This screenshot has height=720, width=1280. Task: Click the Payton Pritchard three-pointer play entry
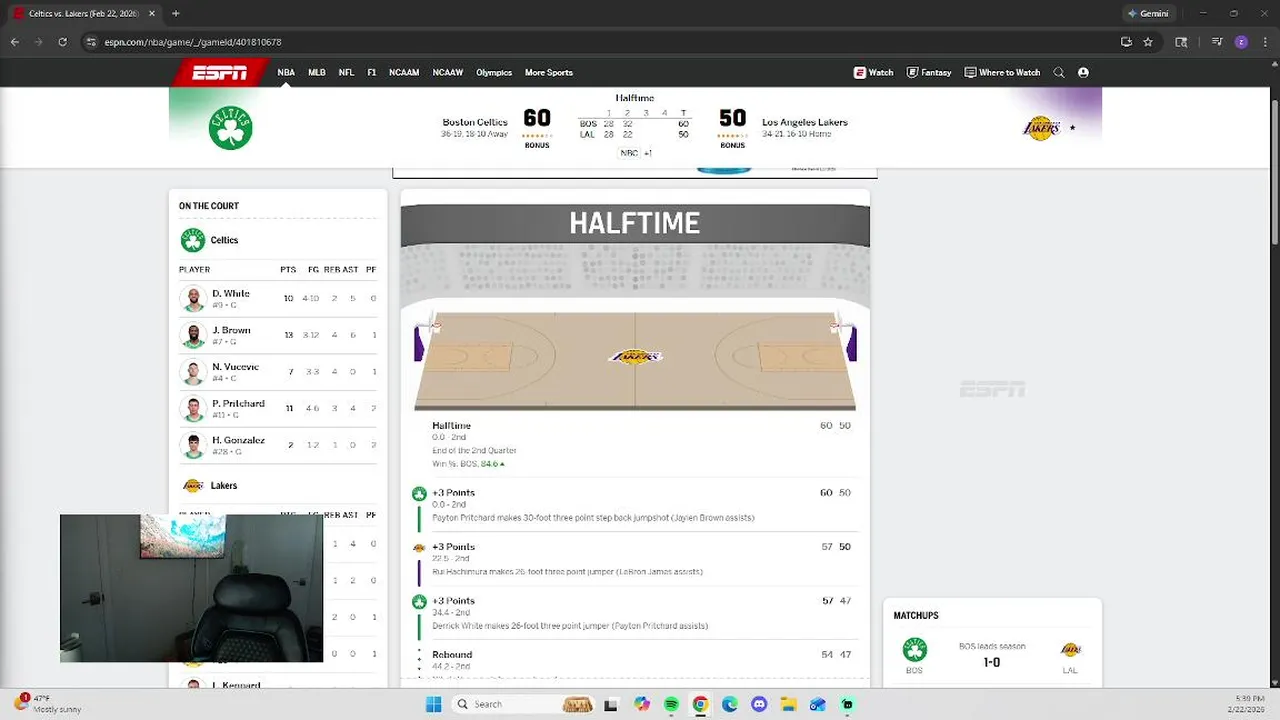point(635,505)
